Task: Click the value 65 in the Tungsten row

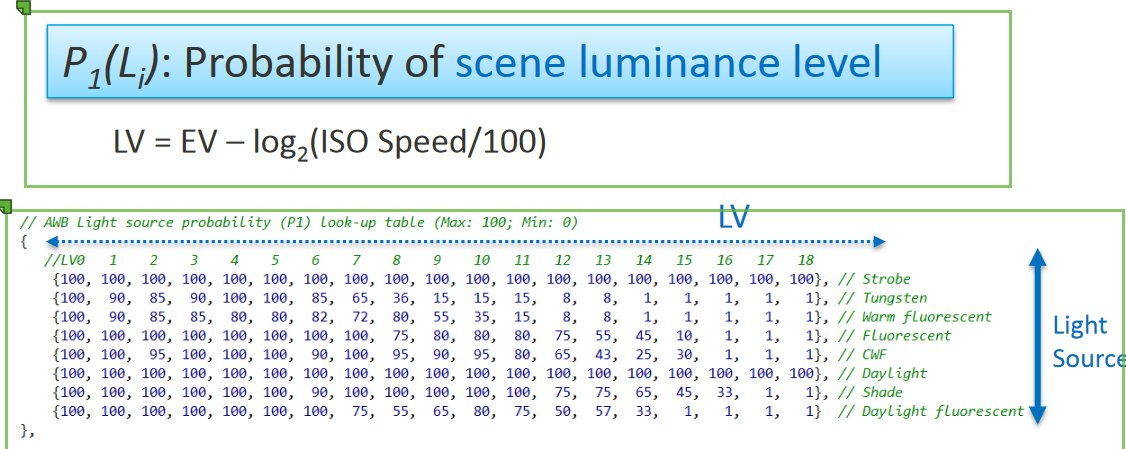Action: [360, 297]
